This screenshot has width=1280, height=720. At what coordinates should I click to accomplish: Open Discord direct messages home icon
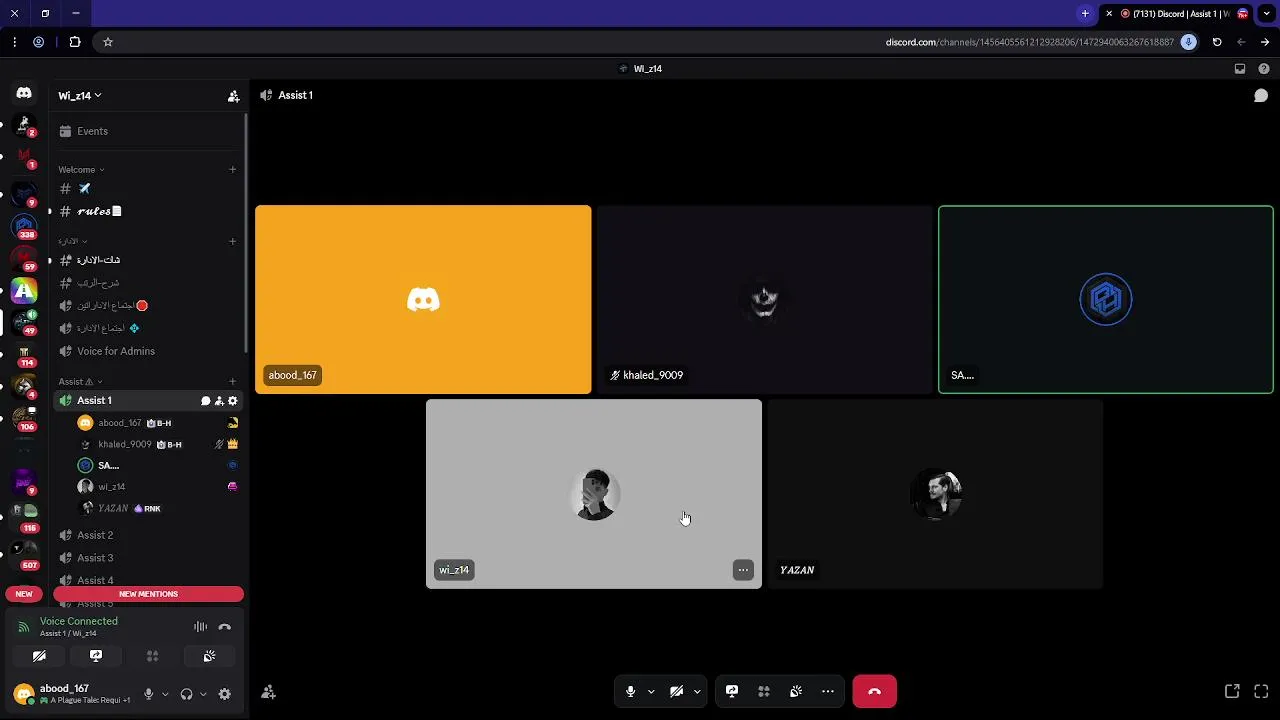[24, 93]
